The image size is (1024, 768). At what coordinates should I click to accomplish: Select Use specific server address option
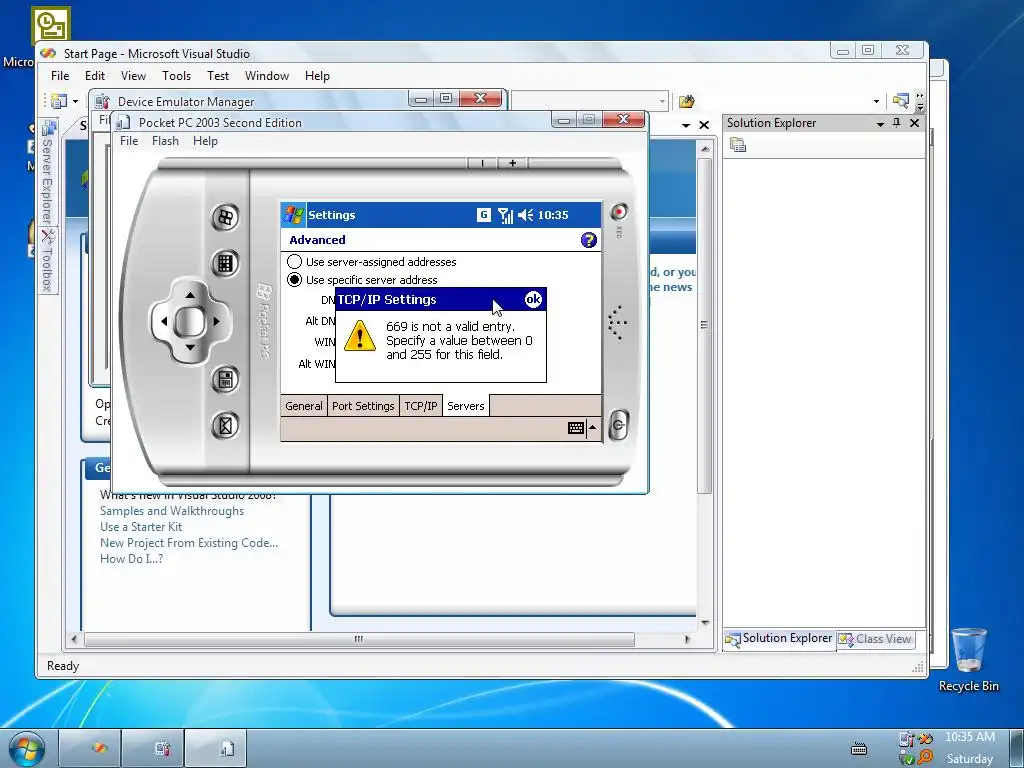coord(362,280)
